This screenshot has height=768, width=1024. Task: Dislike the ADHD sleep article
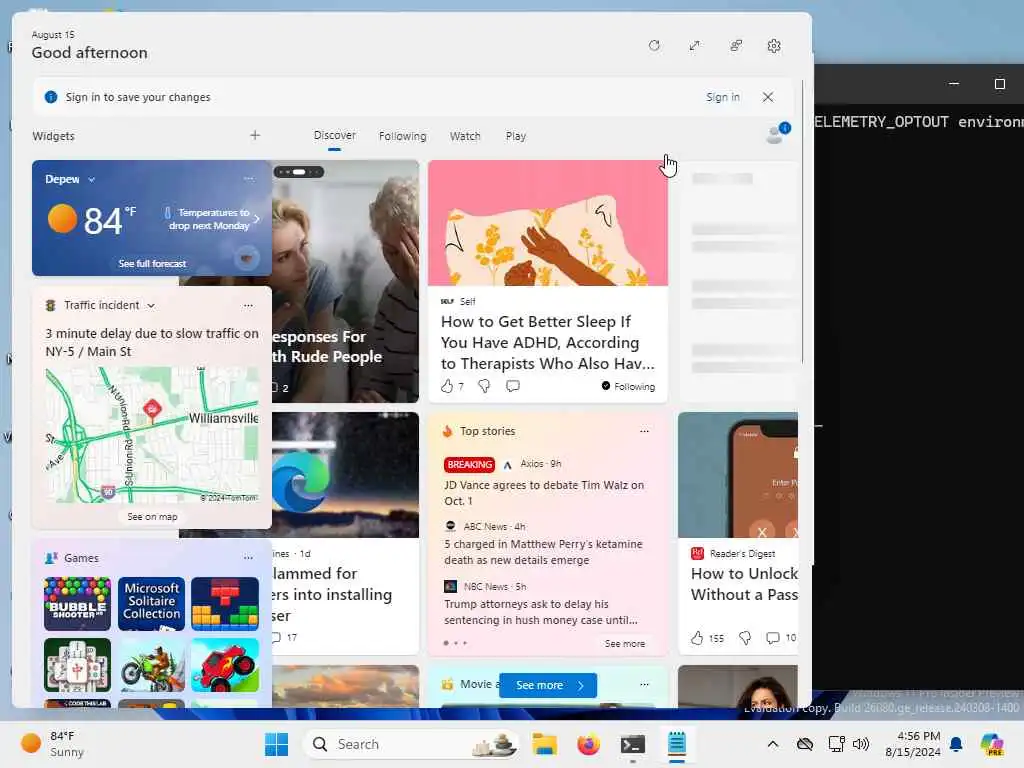pyautogui.click(x=484, y=386)
